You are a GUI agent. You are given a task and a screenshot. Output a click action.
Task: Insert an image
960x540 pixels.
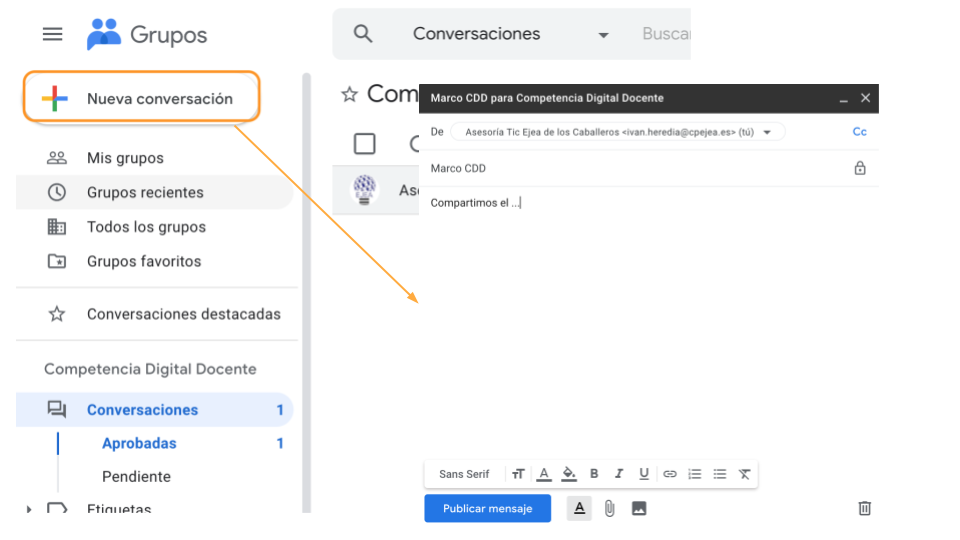pos(639,508)
